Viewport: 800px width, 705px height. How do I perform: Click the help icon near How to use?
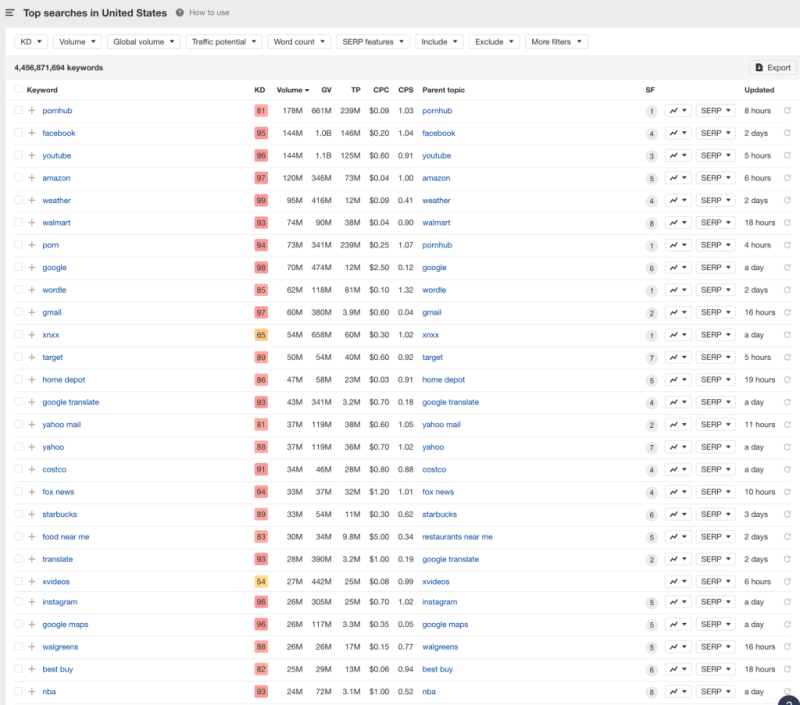(179, 13)
